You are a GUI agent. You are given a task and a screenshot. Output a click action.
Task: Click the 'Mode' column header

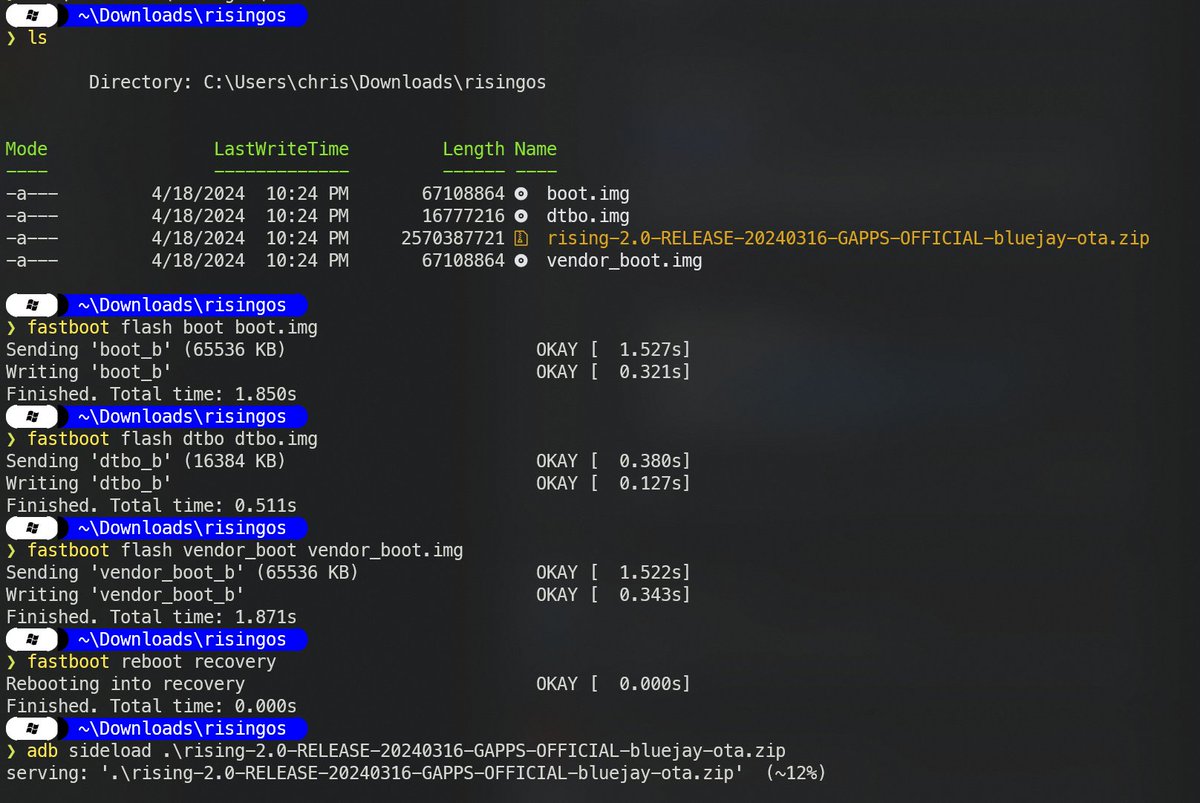click(x=27, y=149)
